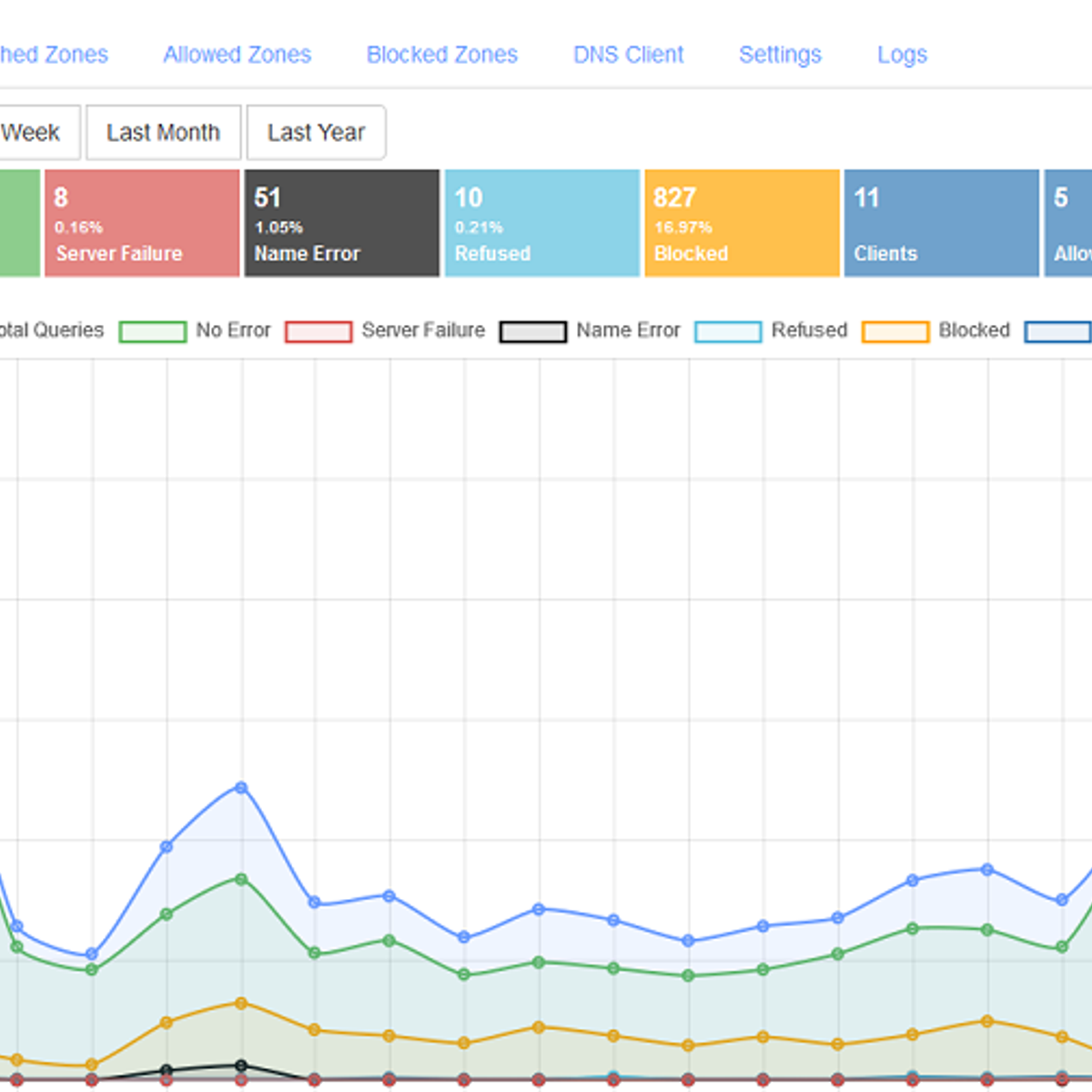
Task: Click the highest blue data point on chart
Action: (x=241, y=787)
